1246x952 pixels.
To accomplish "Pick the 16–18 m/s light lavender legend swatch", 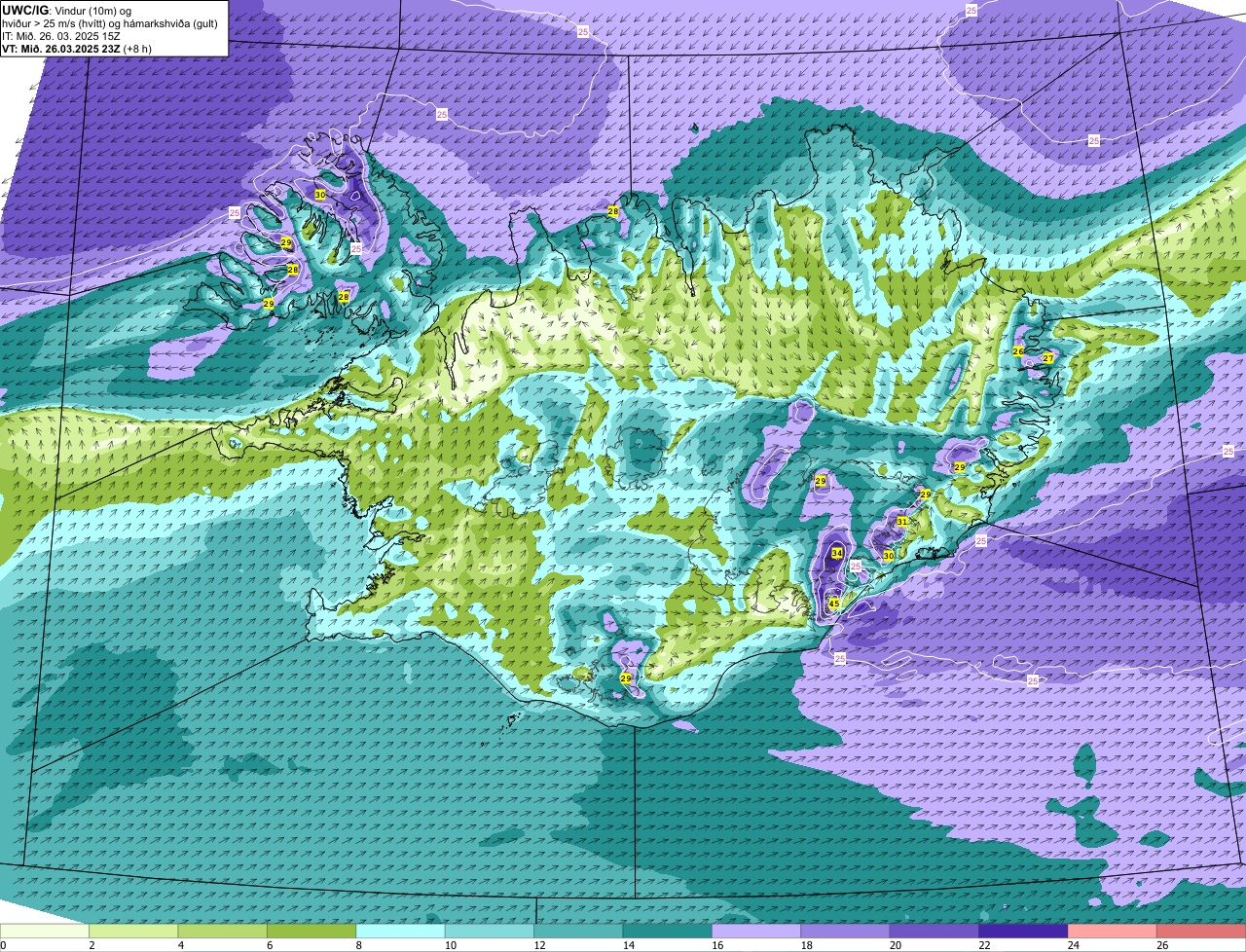I will tap(757, 932).
